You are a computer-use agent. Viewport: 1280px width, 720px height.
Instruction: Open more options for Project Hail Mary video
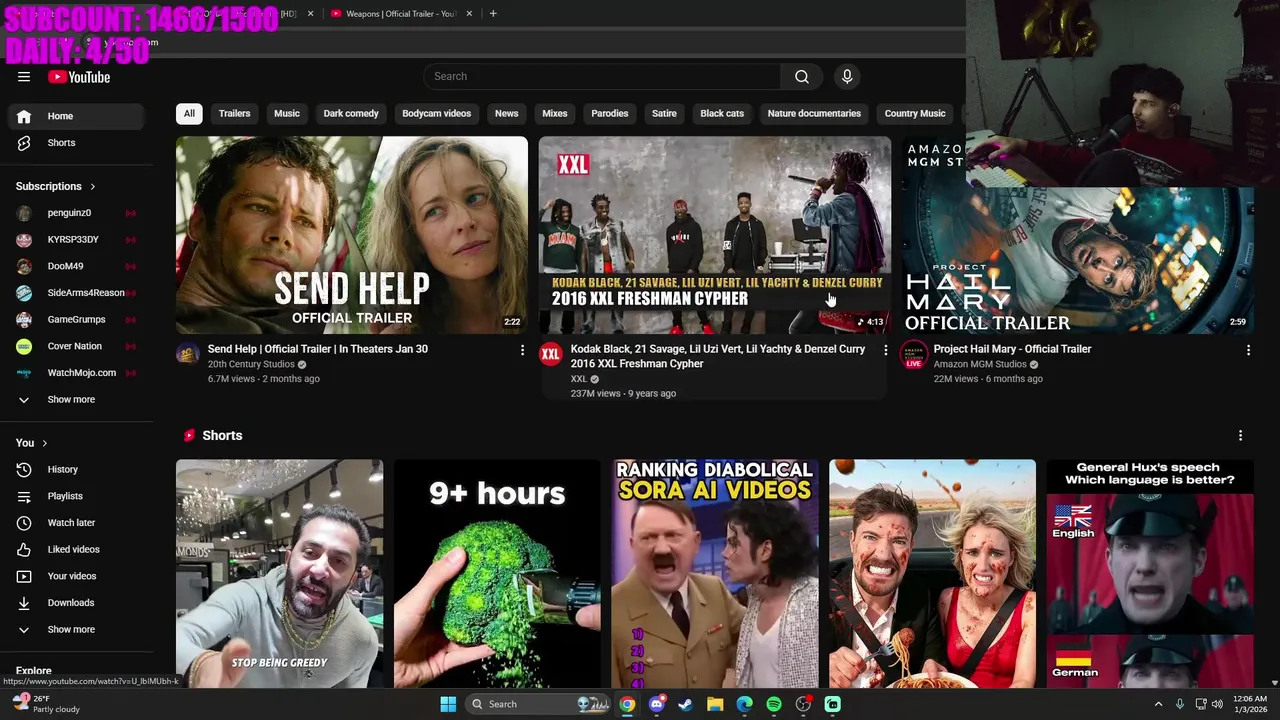tap(1248, 350)
